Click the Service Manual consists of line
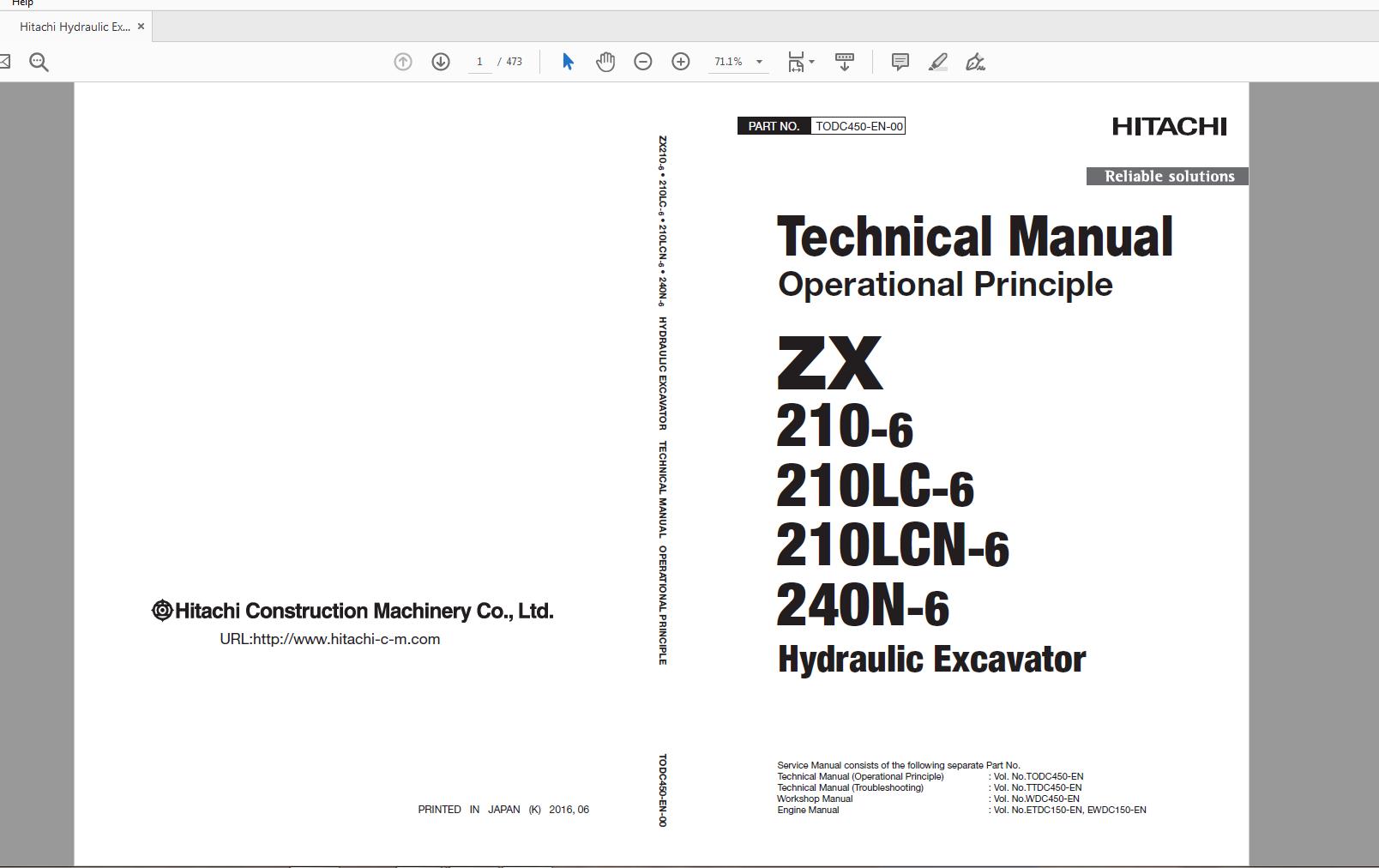Screen dimensions: 1379x868 point(899,765)
